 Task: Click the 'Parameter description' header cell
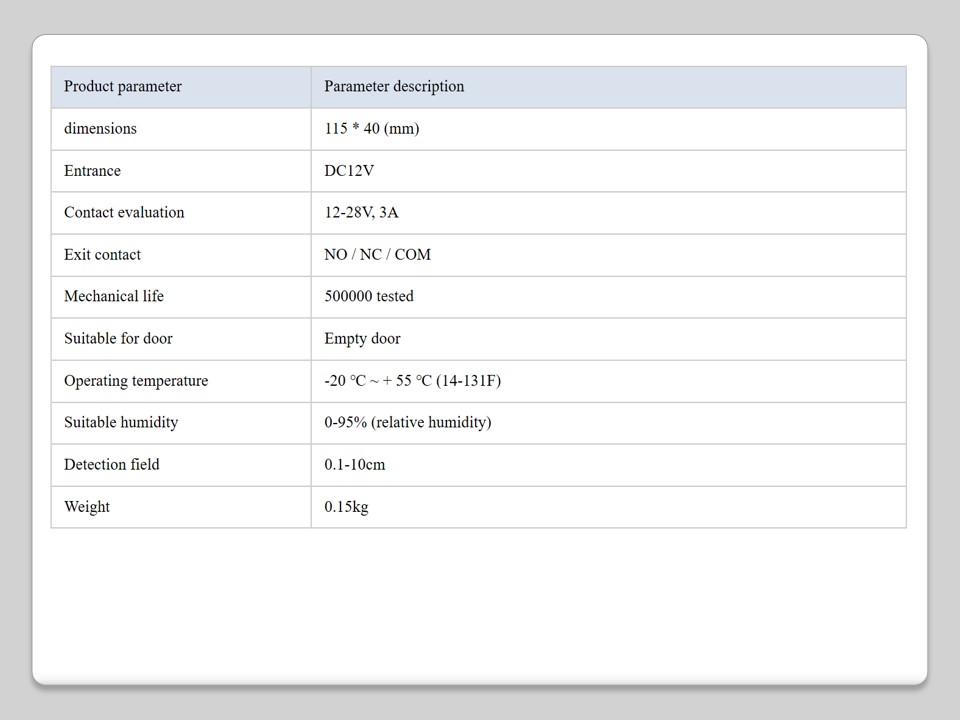point(394,87)
